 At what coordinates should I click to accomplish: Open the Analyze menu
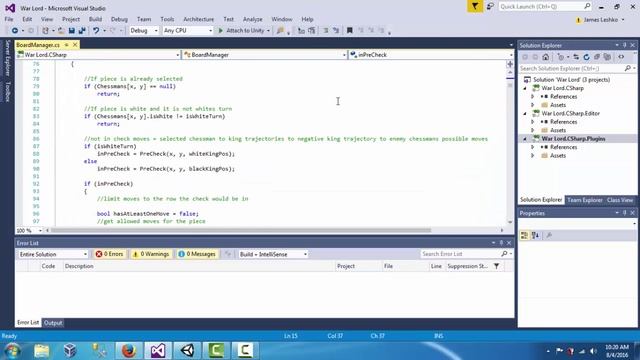coord(253,19)
